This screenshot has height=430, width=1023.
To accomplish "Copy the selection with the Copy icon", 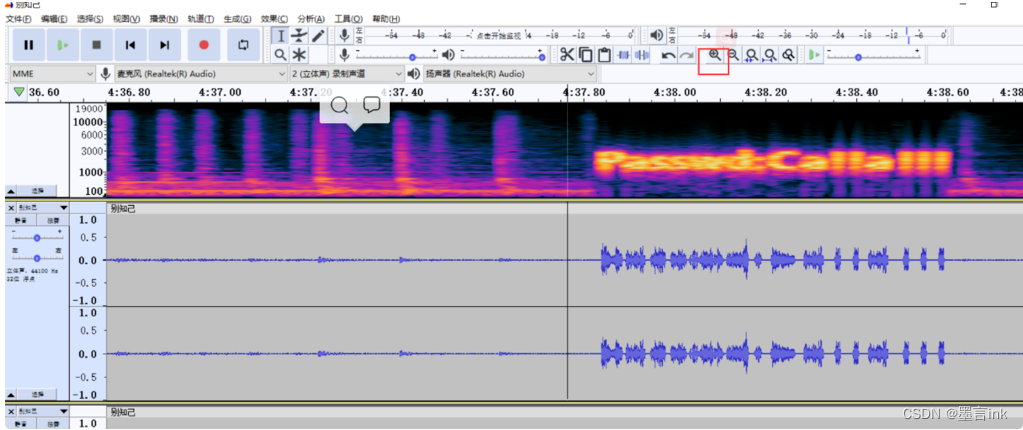I will [x=586, y=55].
